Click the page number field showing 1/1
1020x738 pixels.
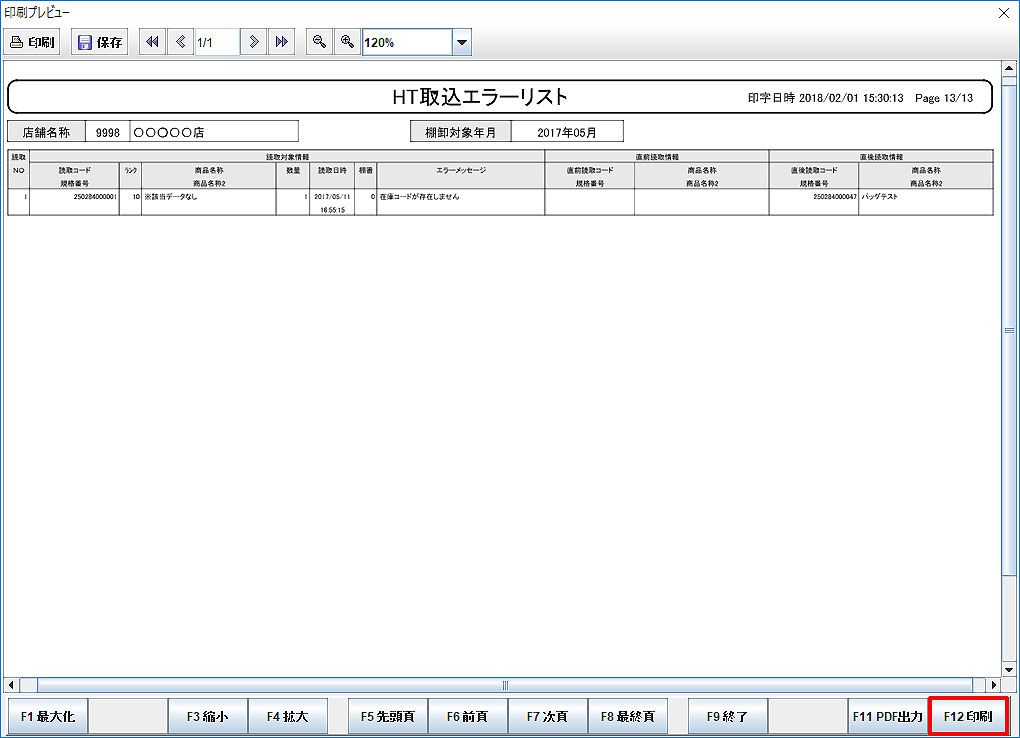click(x=216, y=42)
